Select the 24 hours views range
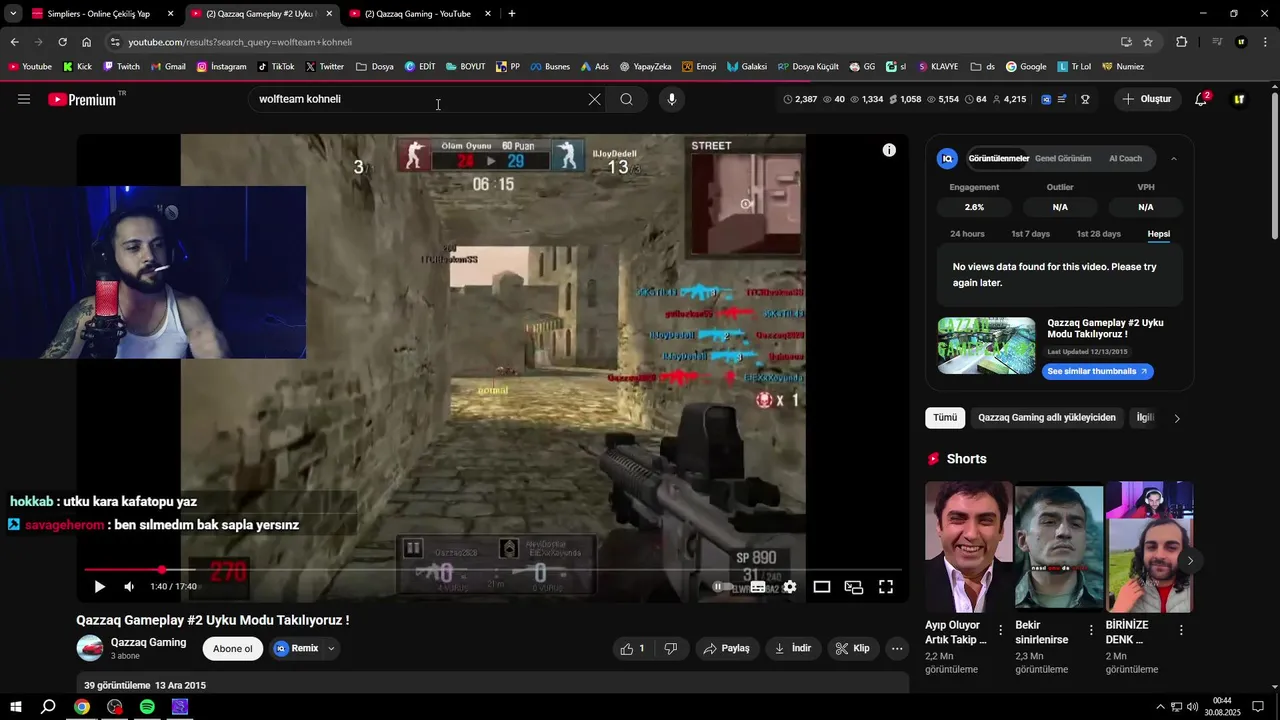Image resolution: width=1280 pixels, height=720 pixels. click(967, 234)
